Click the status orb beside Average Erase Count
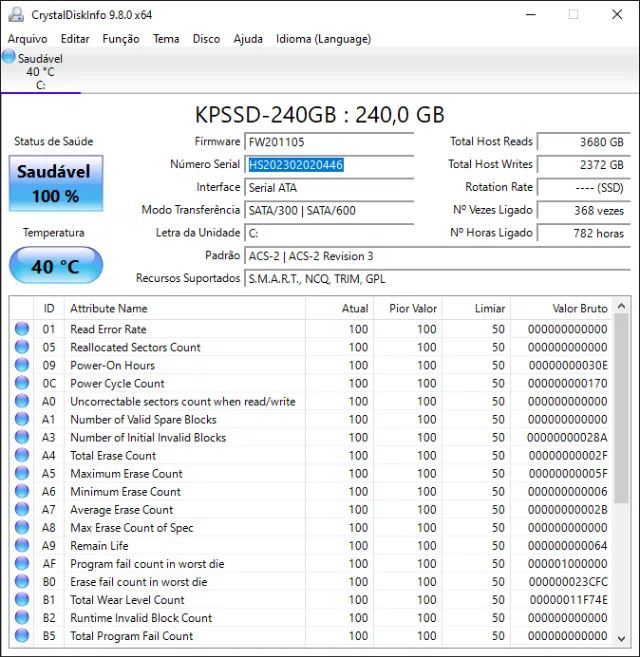The width and height of the screenshot is (640, 657). [x=22, y=509]
